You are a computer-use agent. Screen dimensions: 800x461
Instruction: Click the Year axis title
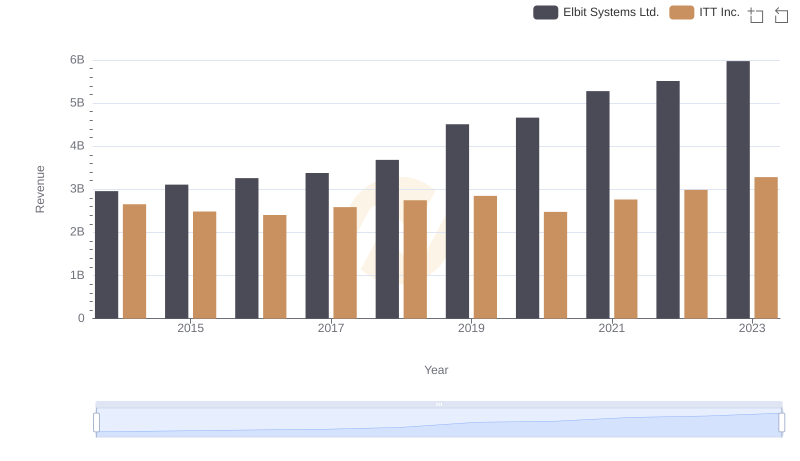point(436,370)
